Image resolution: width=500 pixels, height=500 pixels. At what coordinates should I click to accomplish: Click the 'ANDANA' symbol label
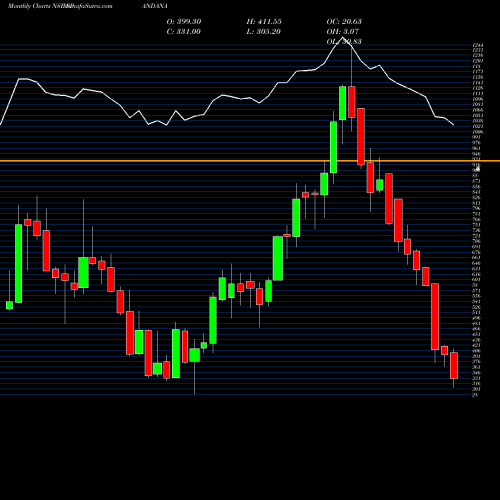(x=155, y=6)
